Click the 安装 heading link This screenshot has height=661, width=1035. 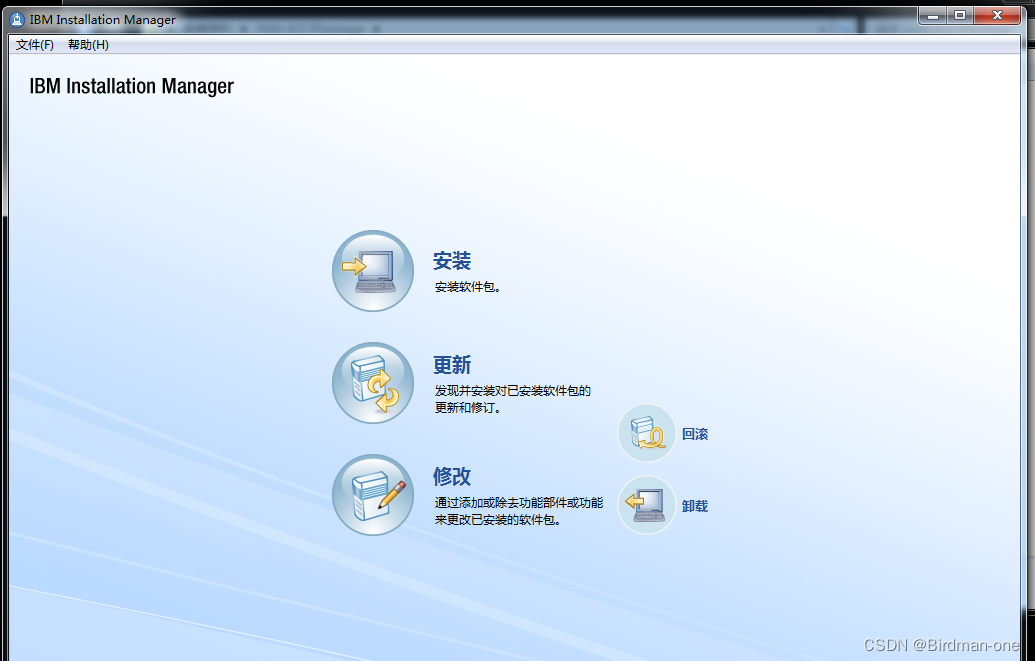pos(452,261)
